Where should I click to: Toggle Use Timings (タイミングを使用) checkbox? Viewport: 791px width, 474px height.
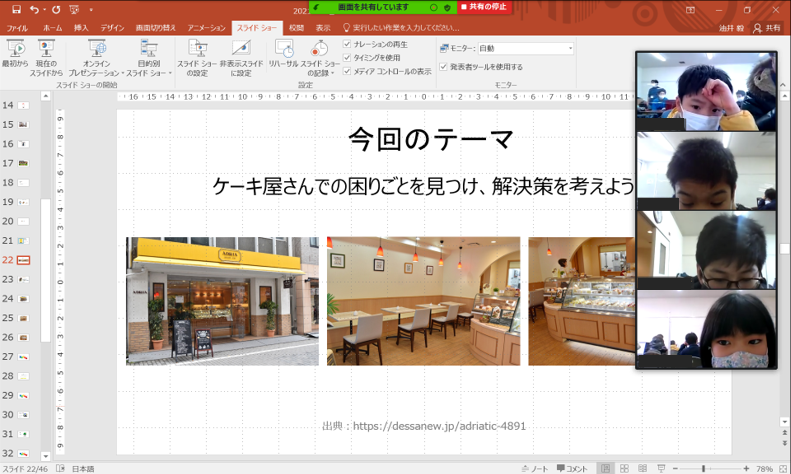click(347, 57)
